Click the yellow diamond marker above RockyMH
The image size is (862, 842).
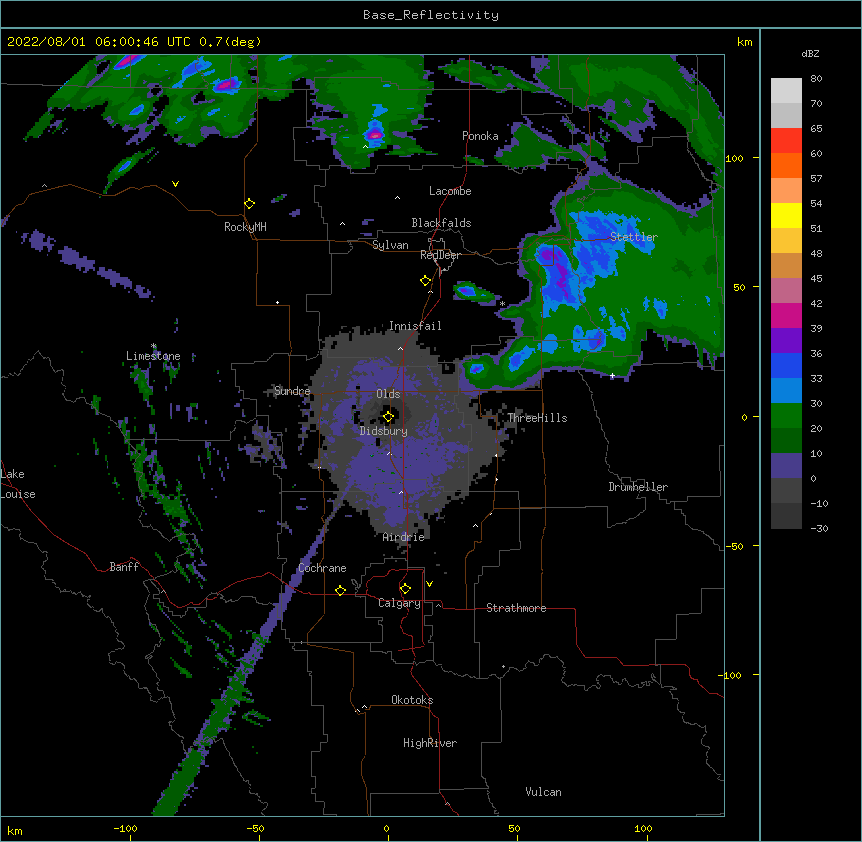click(250, 204)
